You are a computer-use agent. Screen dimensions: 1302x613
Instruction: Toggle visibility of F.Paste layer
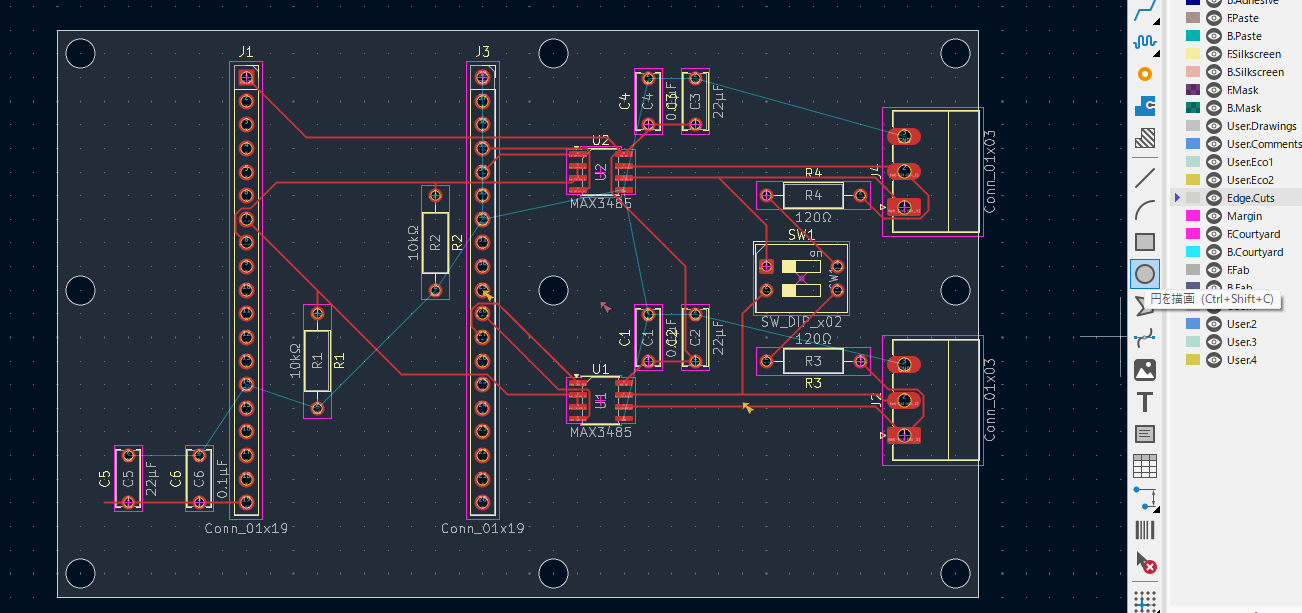tap(1214, 18)
